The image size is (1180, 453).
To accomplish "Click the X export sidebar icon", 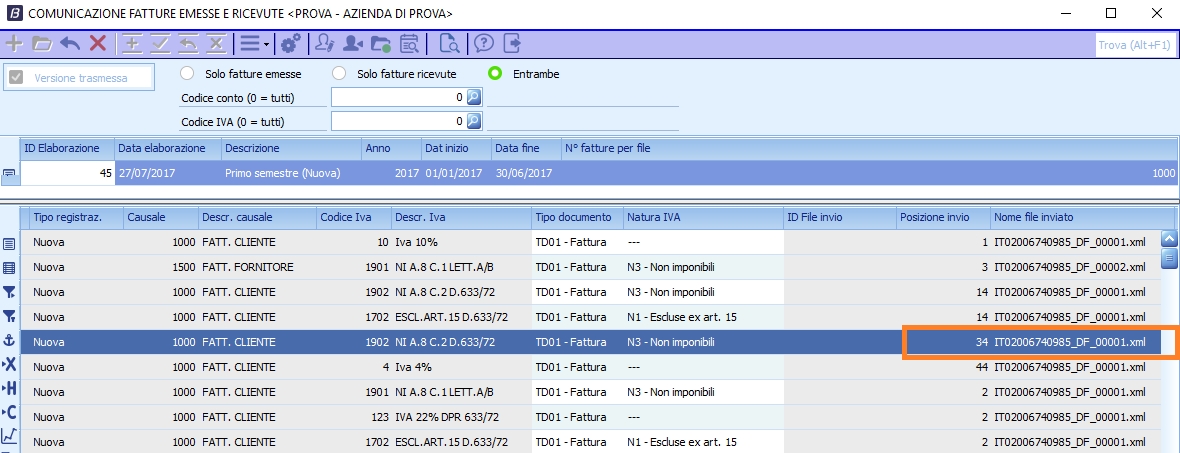I will (9, 364).
